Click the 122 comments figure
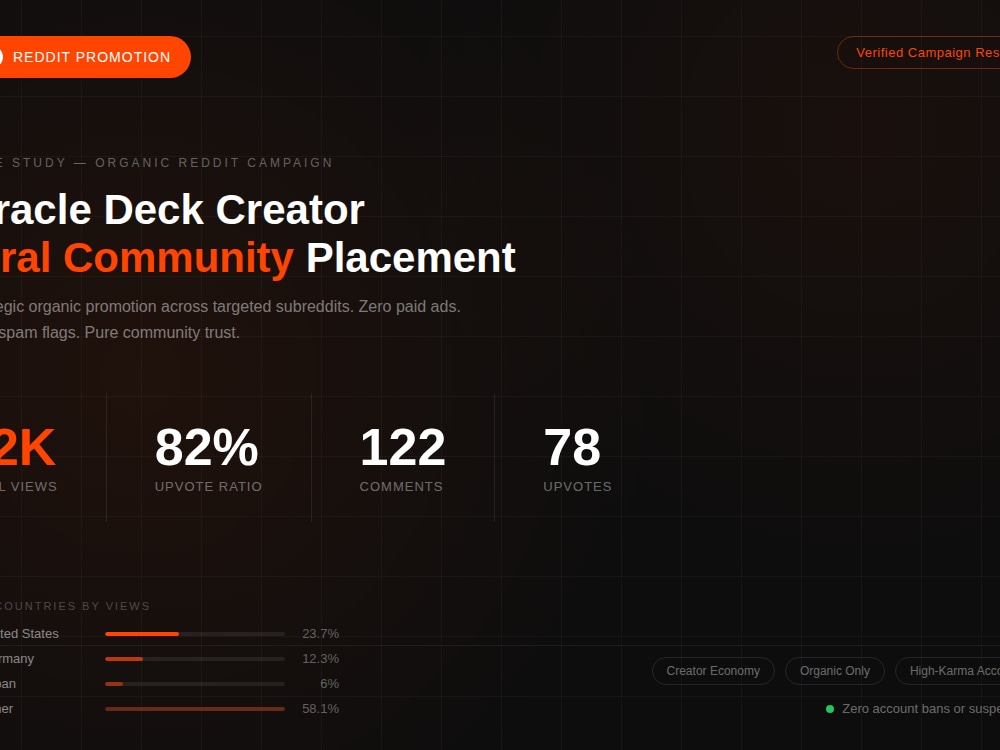The width and height of the screenshot is (1000, 750). point(402,447)
